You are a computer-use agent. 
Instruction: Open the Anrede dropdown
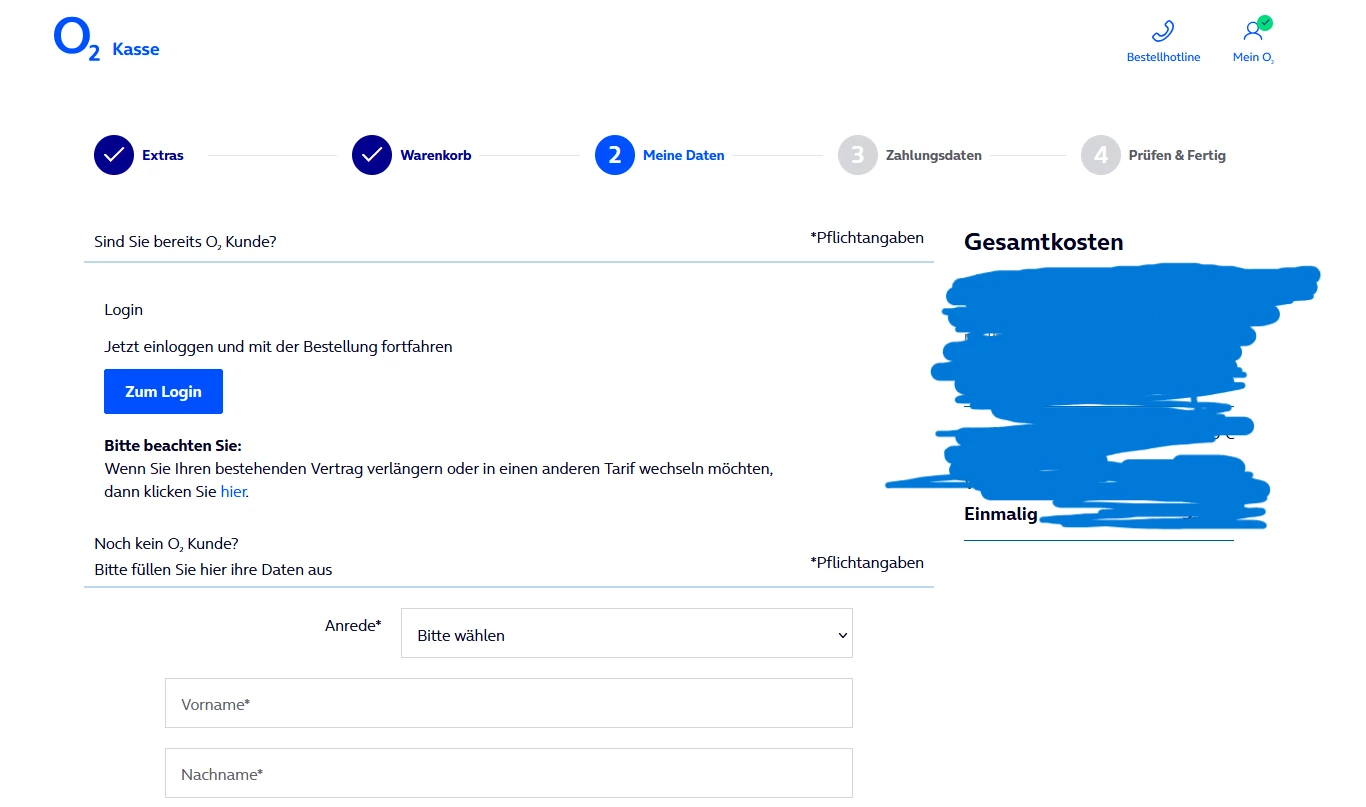[627, 633]
